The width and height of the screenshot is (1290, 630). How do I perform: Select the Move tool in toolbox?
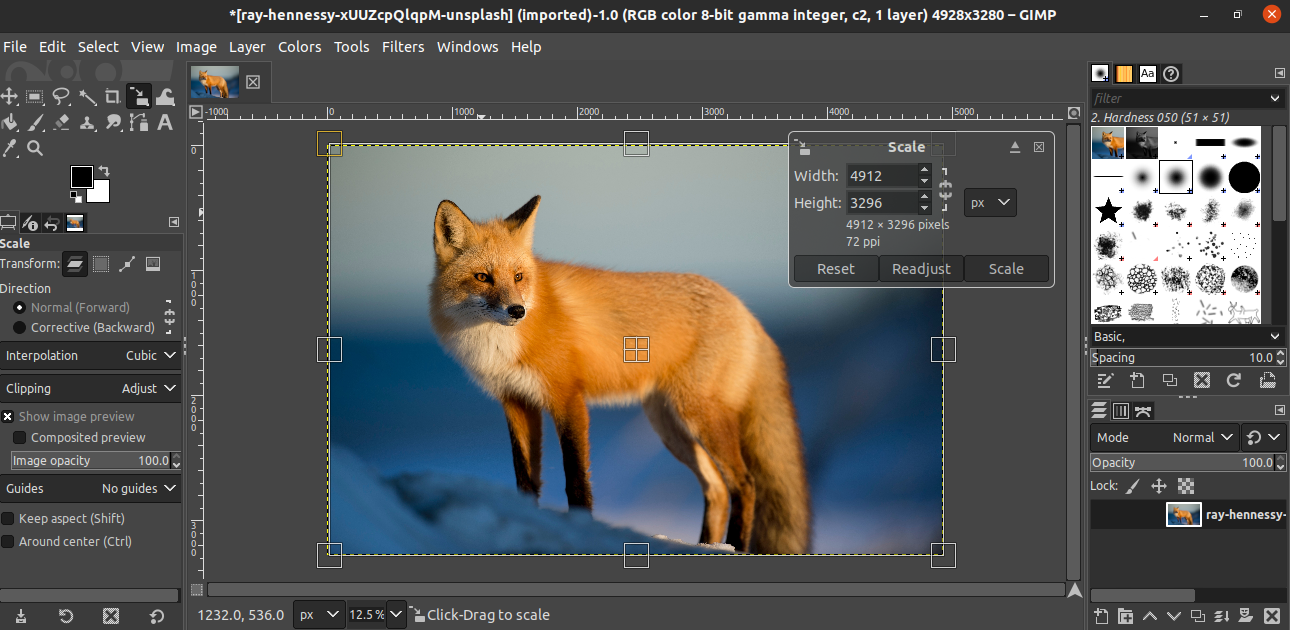10,97
